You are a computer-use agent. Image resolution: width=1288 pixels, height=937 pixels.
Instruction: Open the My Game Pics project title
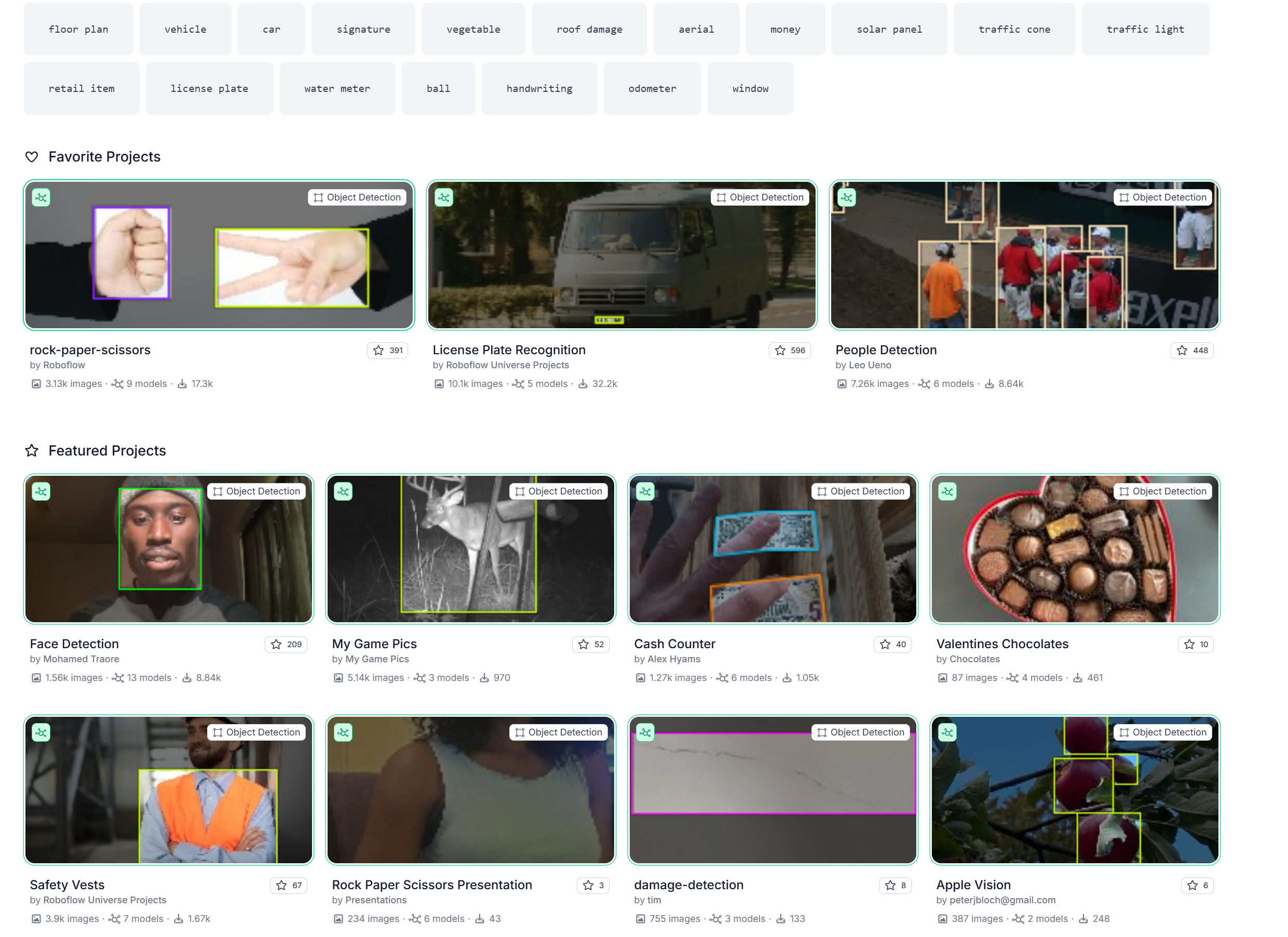(x=374, y=644)
